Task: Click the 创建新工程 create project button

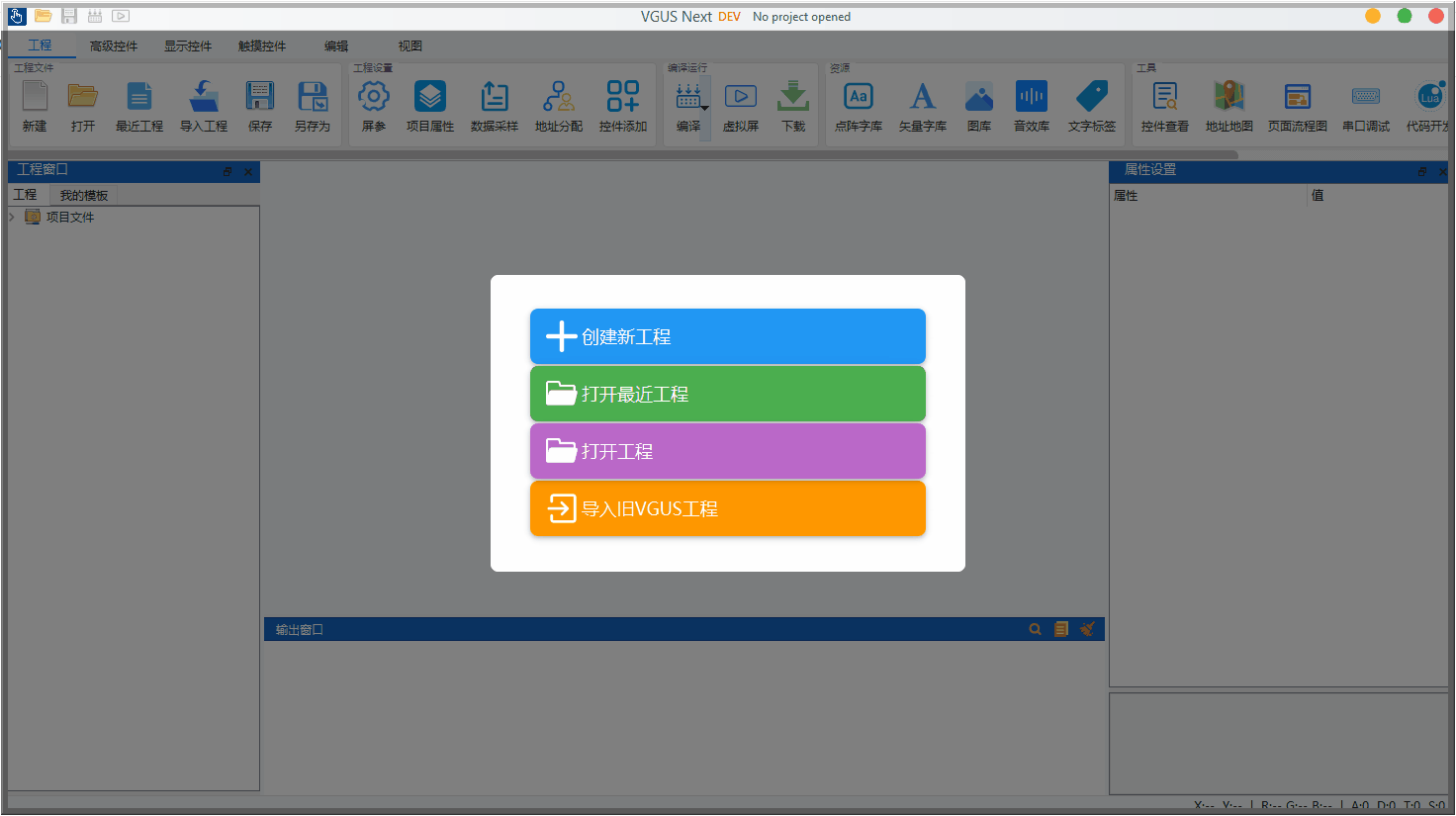Action: pyautogui.click(x=728, y=336)
